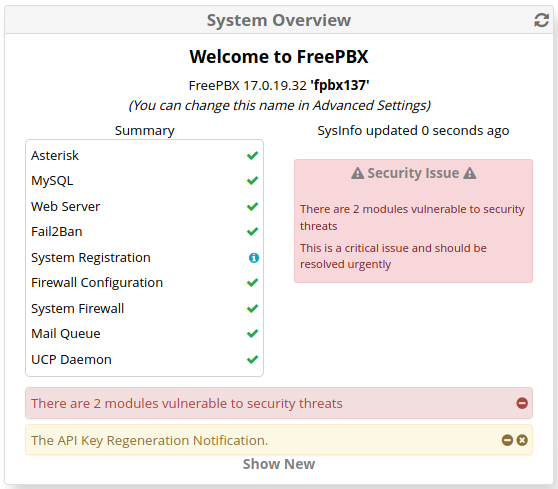Select the Web Server summary row
The image size is (558, 489).
pyautogui.click(x=144, y=206)
